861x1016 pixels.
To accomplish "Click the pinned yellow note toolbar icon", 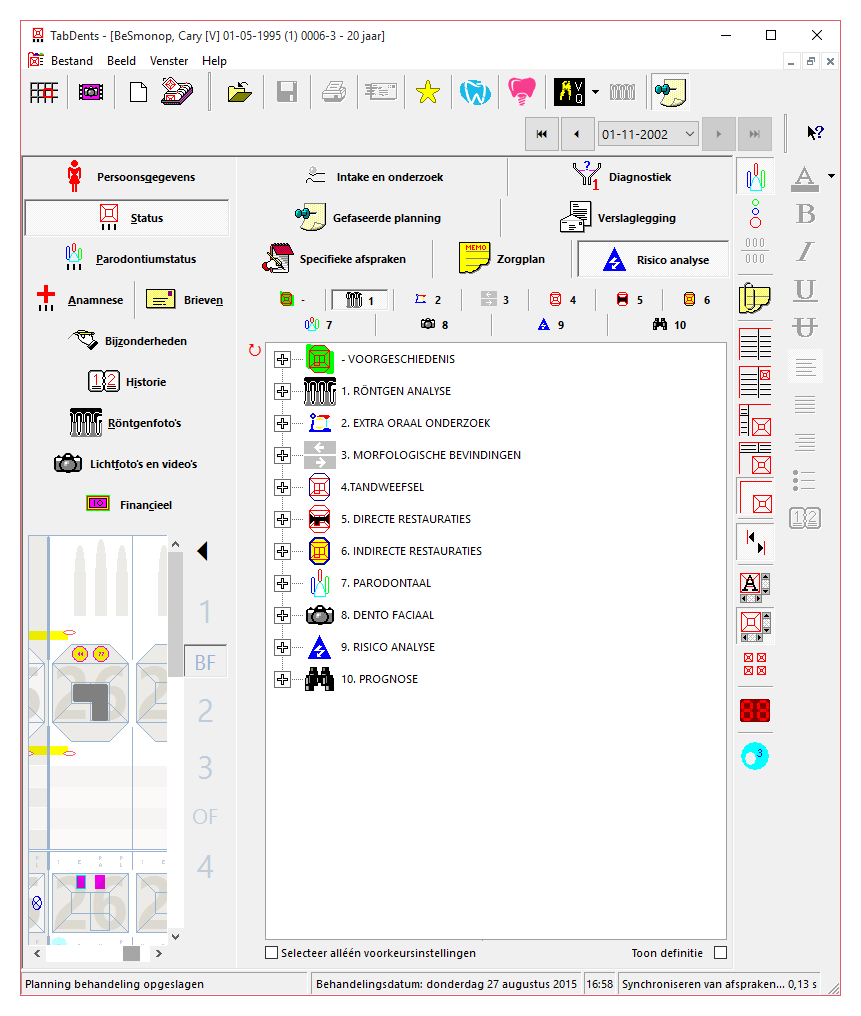I will (x=670, y=92).
